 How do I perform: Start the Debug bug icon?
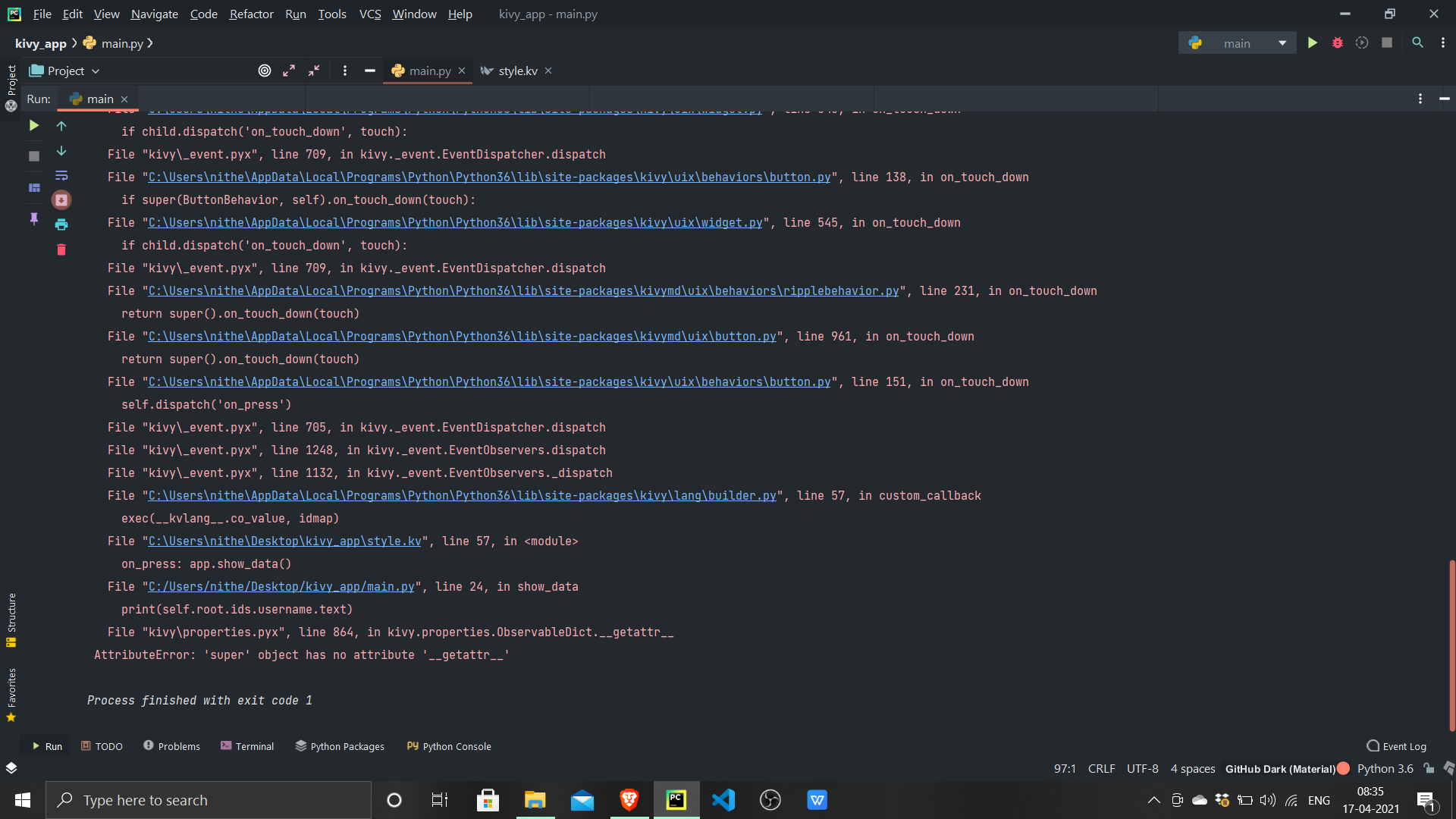click(1337, 43)
